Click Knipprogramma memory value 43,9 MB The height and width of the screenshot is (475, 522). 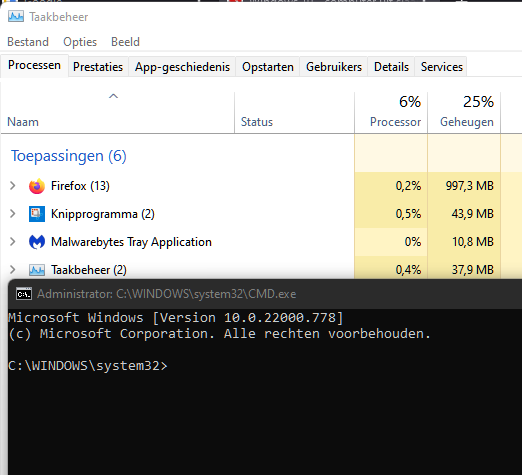click(472, 214)
